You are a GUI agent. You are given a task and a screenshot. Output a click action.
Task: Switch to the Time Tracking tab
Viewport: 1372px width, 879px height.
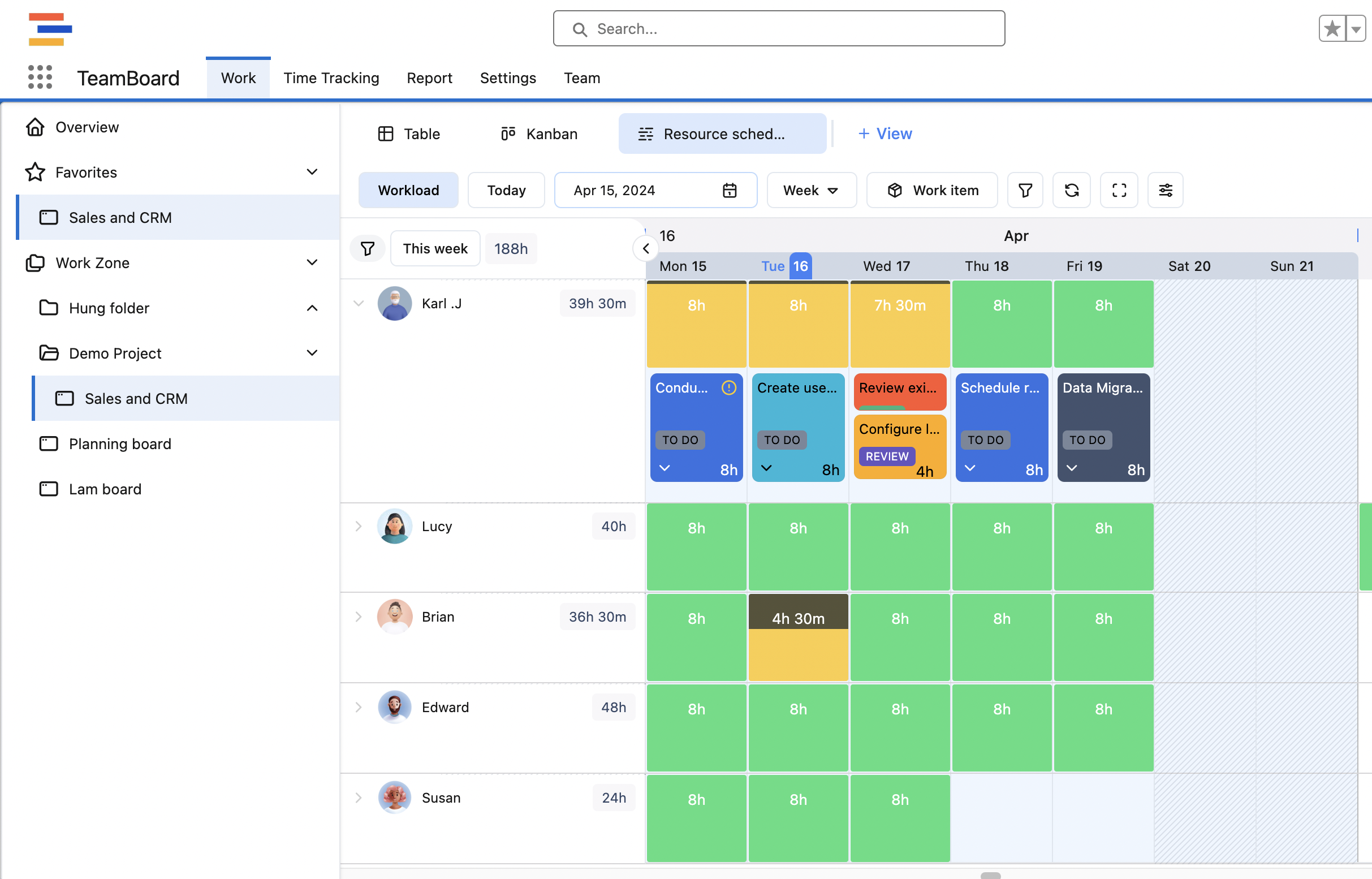click(x=331, y=78)
